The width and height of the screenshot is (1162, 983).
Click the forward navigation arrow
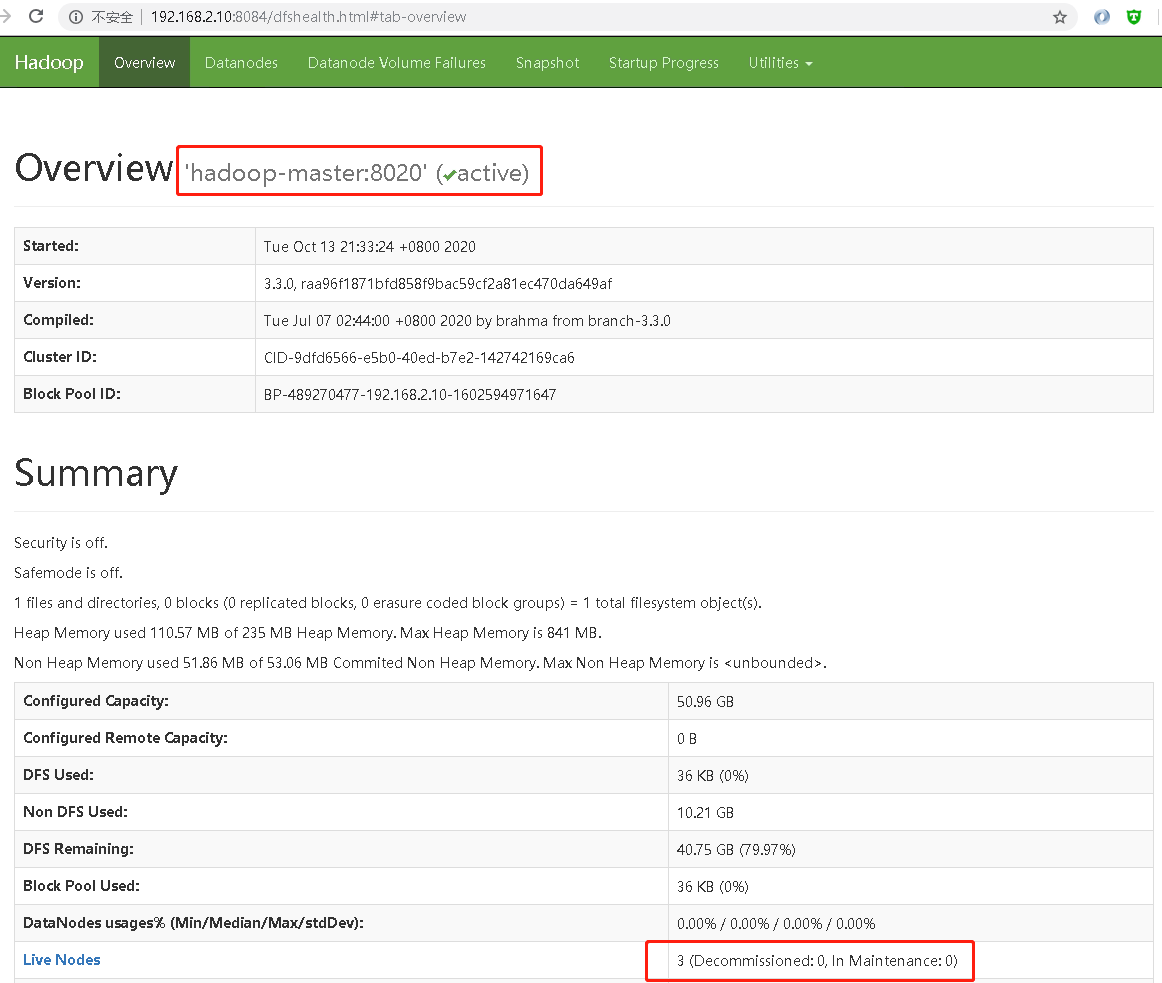(x=6, y=16)
